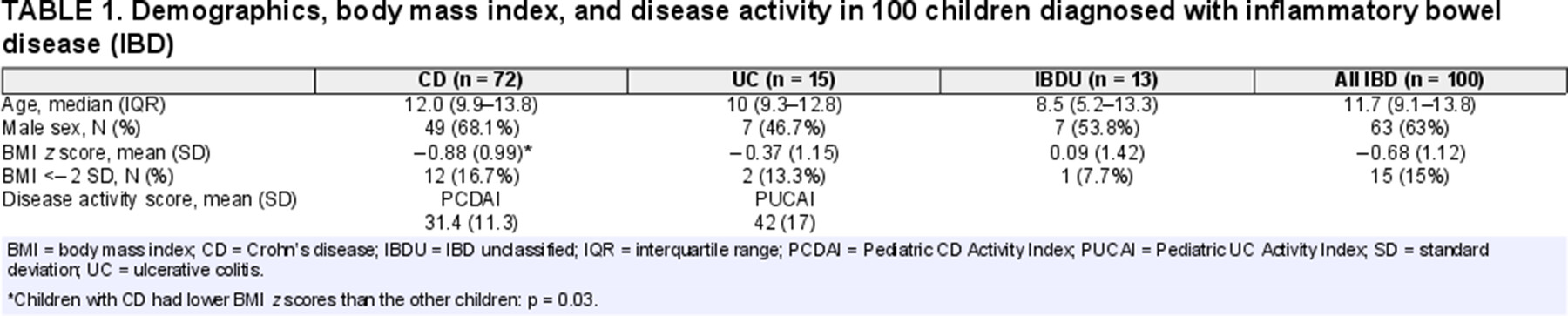Image resolution: width=1568 pixels, height=316 pixels.
Task: Select the IBDU (n = 13) column header
Action: [1097, 80]
